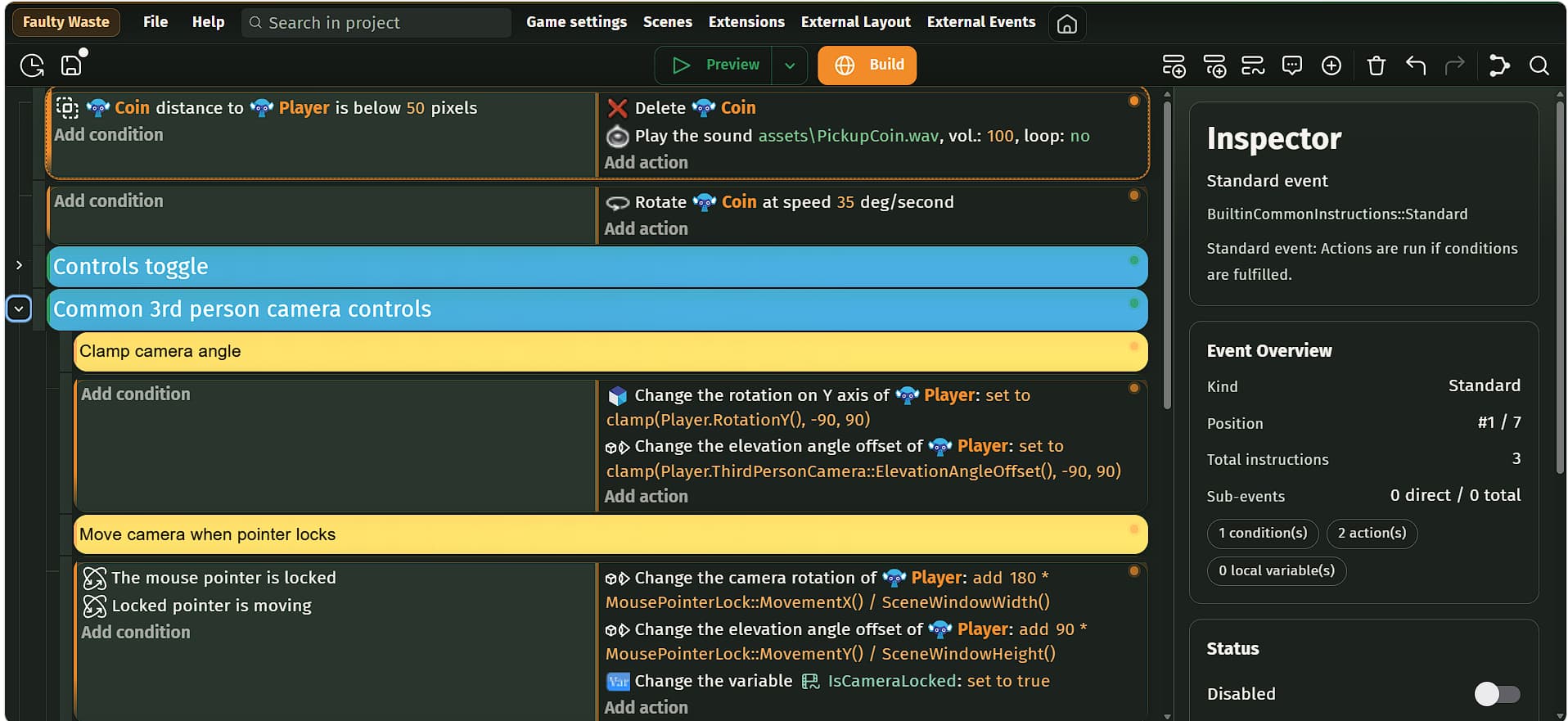1568x721 pixels.
Task: Add a comment using the speech bubble icon
Action: click(1291, 65)
